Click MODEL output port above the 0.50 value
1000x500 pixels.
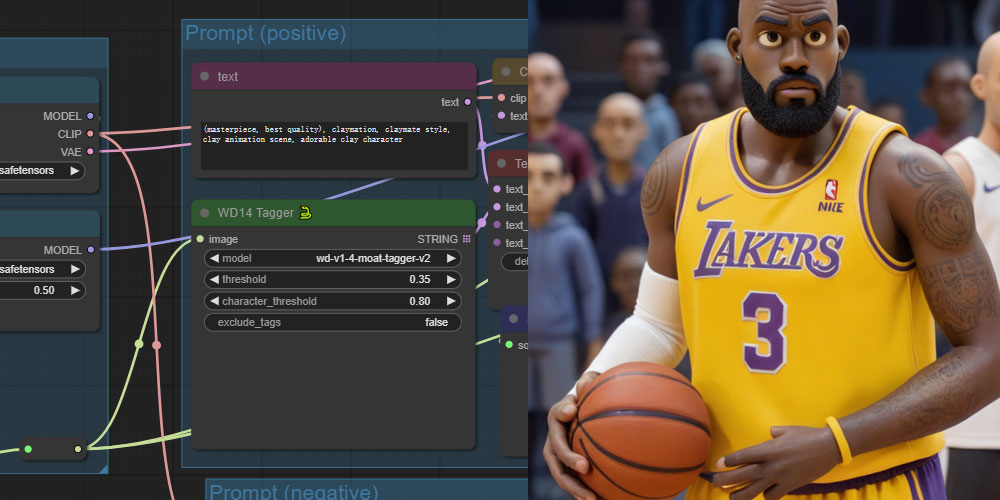(90, 250)
